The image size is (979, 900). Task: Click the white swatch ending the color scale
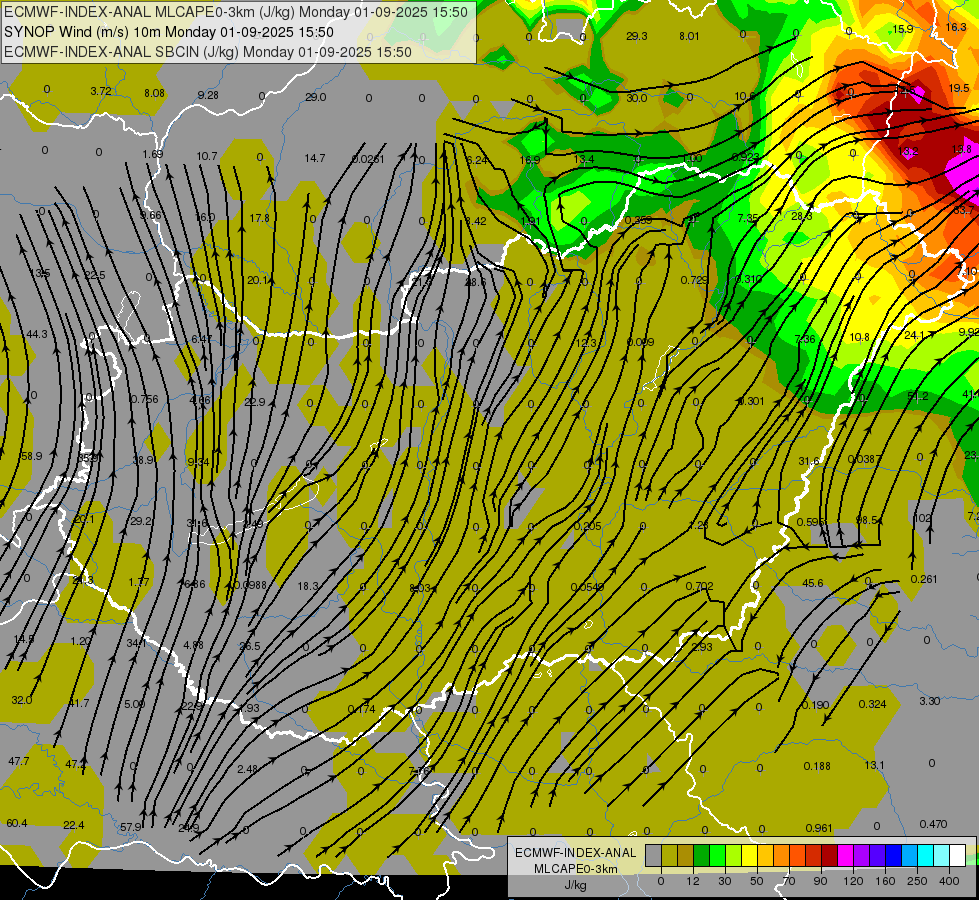(958, 855)
